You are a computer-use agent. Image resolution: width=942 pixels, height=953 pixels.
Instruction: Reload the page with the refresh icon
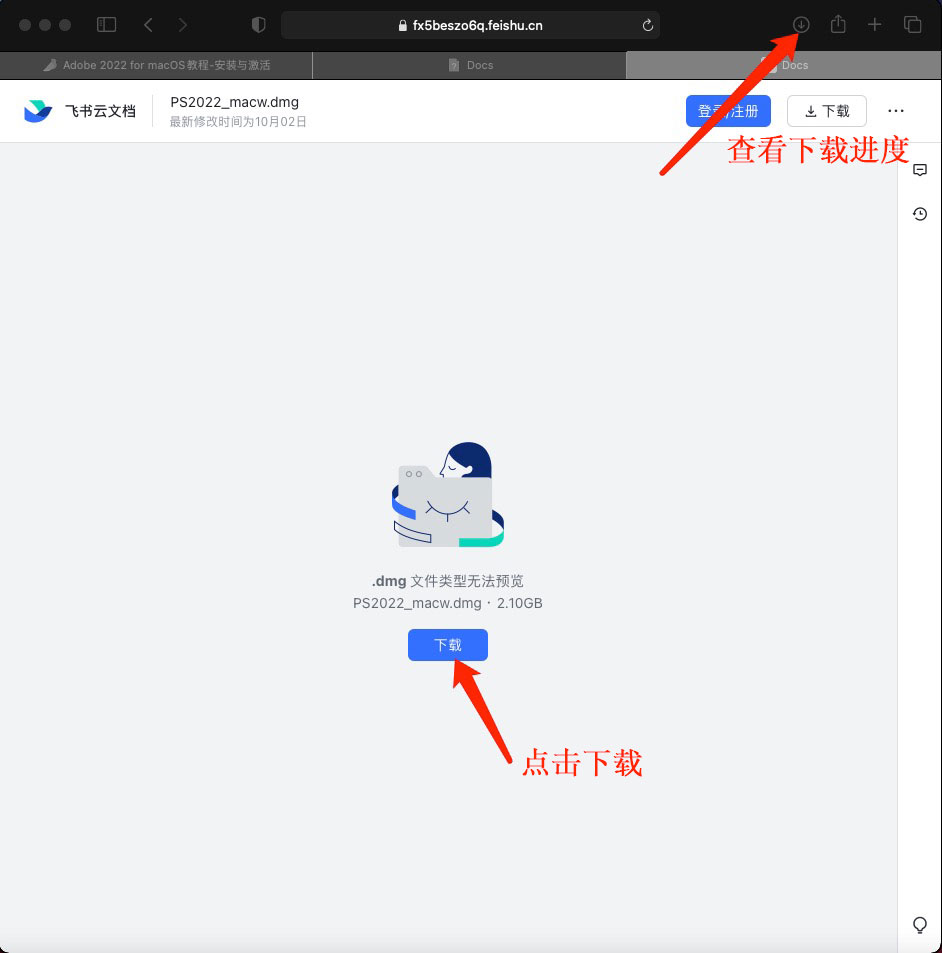click(x=648, y=24)
